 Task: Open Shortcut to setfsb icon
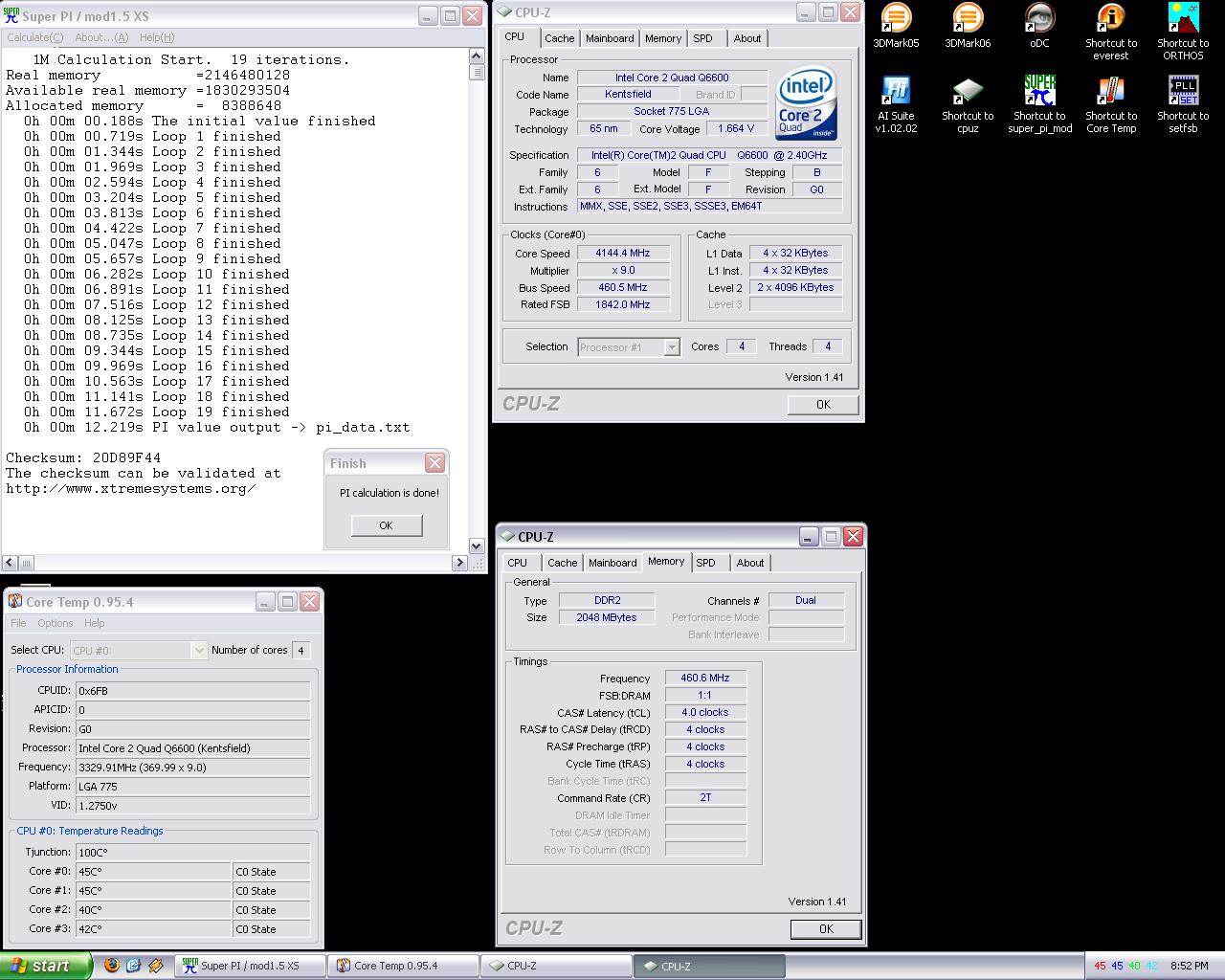1183,104
